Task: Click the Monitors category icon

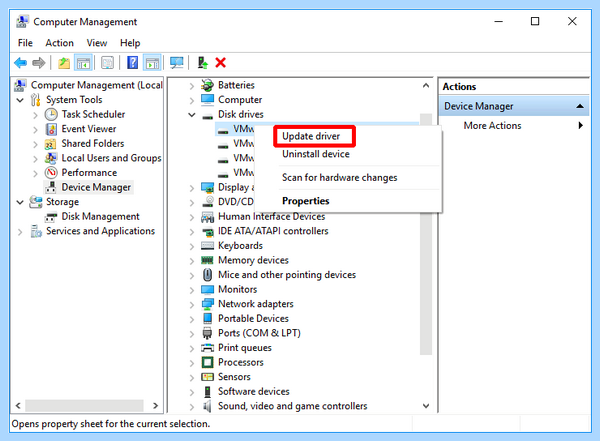Action: pos(207,289)
